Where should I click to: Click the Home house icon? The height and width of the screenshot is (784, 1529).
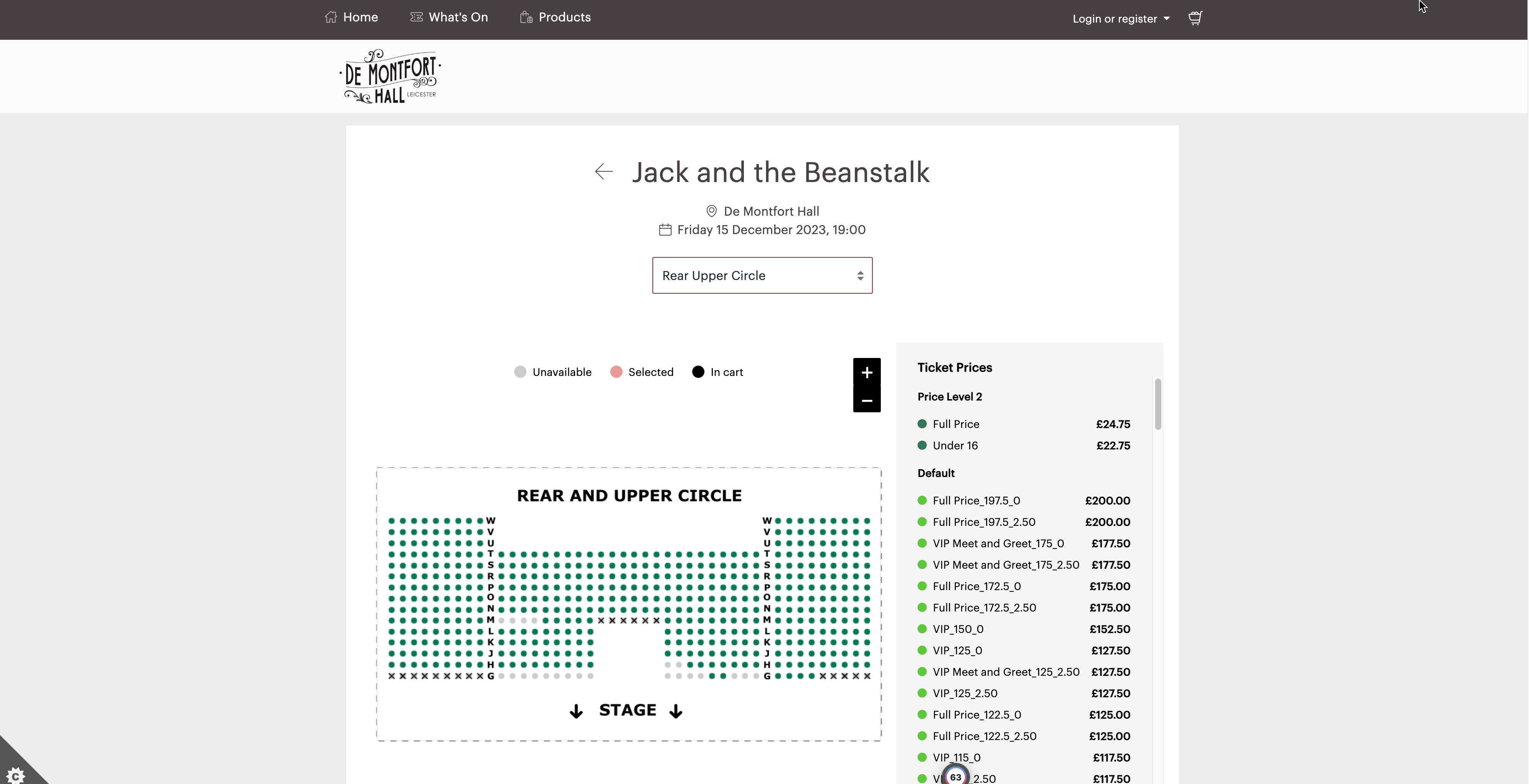(x=331, y=17)
